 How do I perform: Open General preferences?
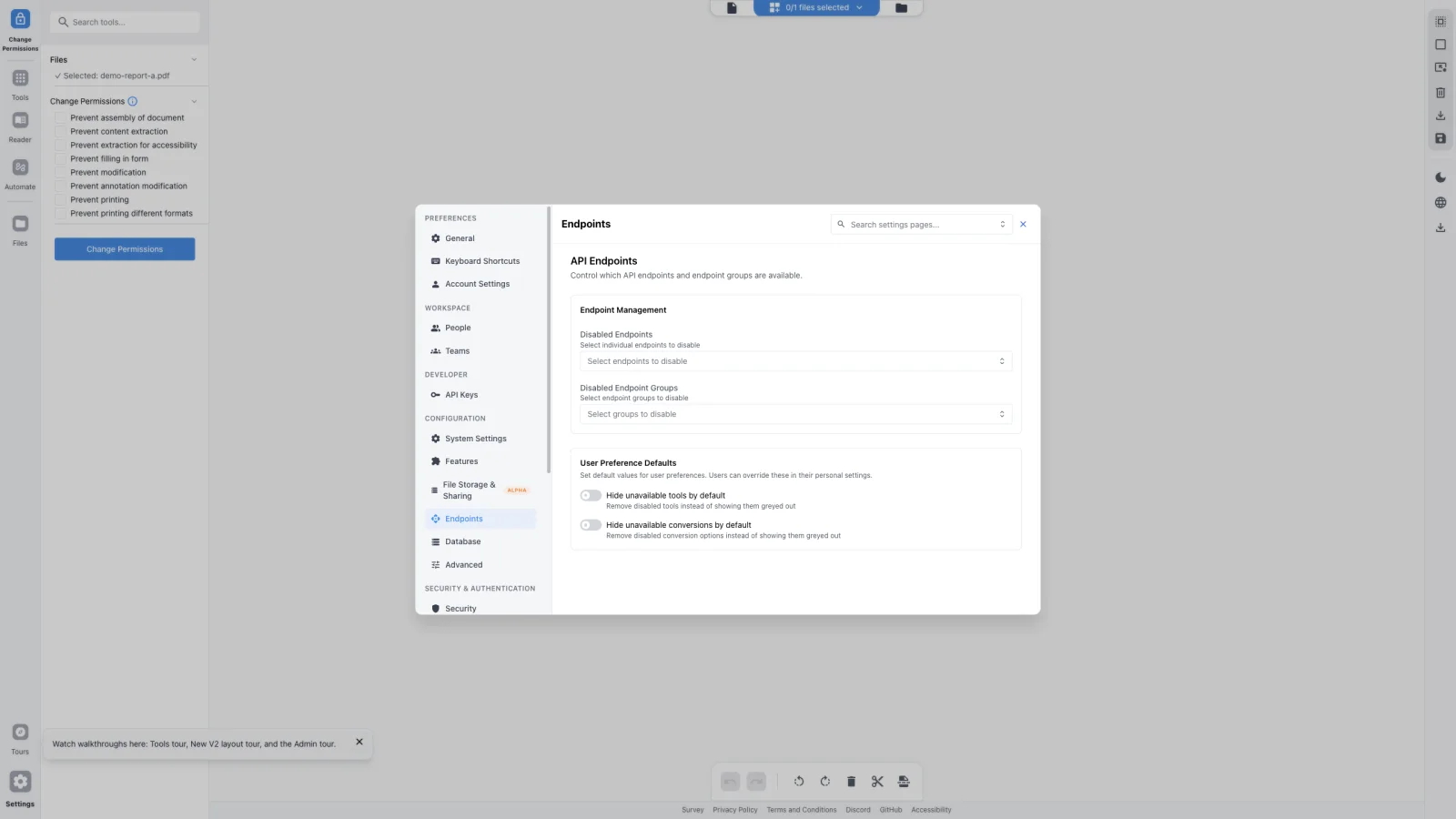(480, 238)
